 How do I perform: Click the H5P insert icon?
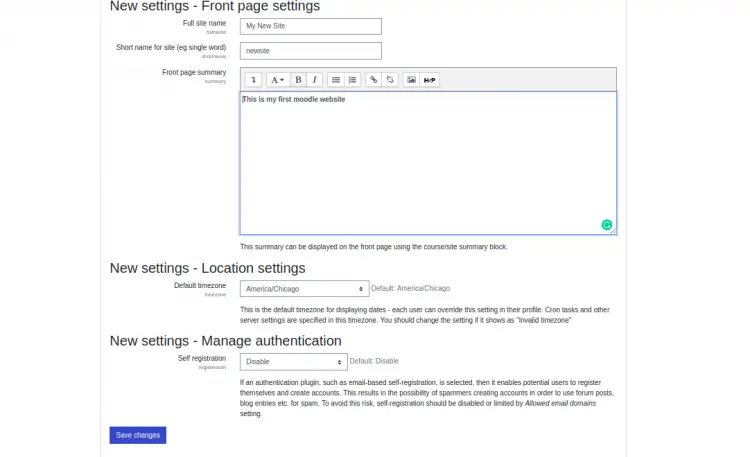coord(430,80)
